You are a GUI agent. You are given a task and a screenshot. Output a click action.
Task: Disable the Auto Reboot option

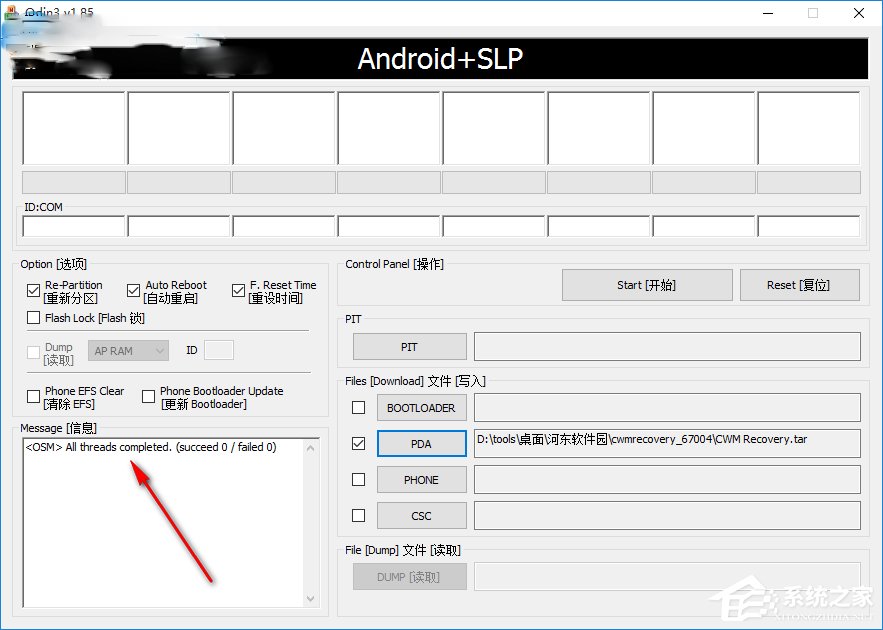(x=133, y=289)
